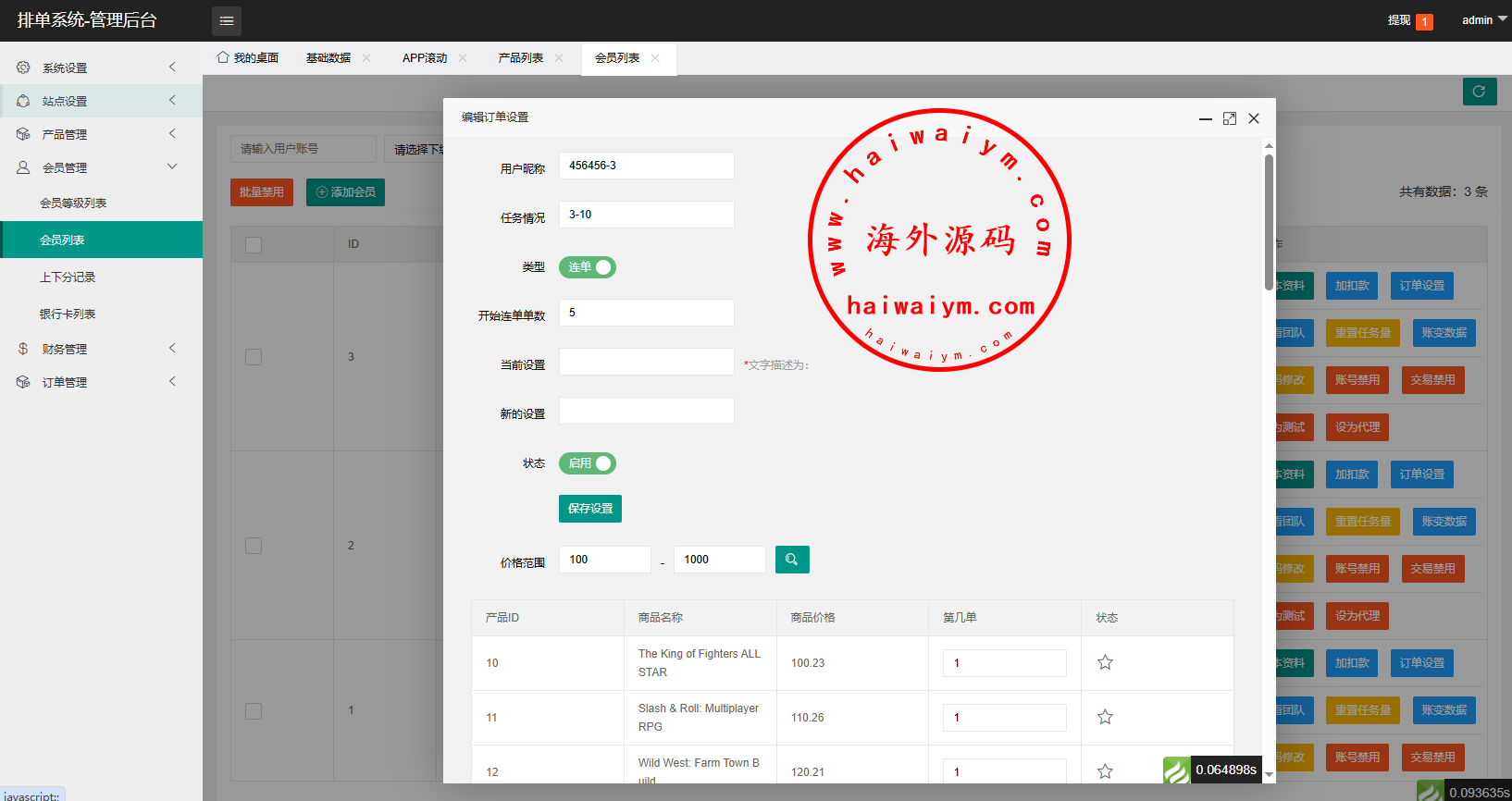Viewport: 1512px width, 801px height.
Task: Open the 请选择 dropdown filter
Action: click(415, 149)
